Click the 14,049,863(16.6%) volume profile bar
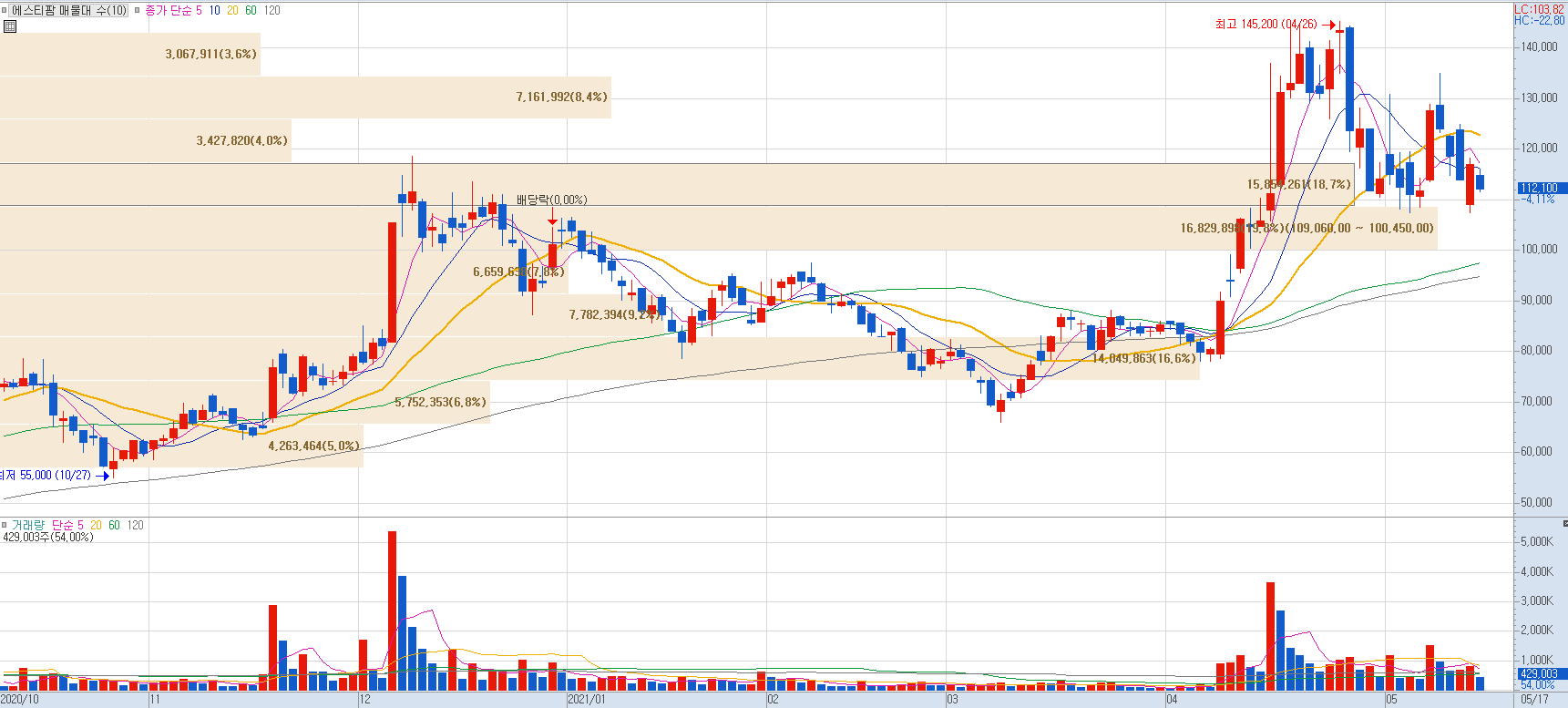 (600, 358)
